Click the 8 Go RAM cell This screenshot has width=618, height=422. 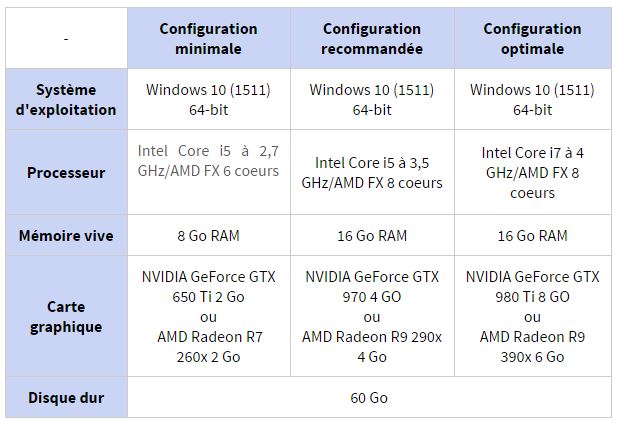click(x=209, y=235)
